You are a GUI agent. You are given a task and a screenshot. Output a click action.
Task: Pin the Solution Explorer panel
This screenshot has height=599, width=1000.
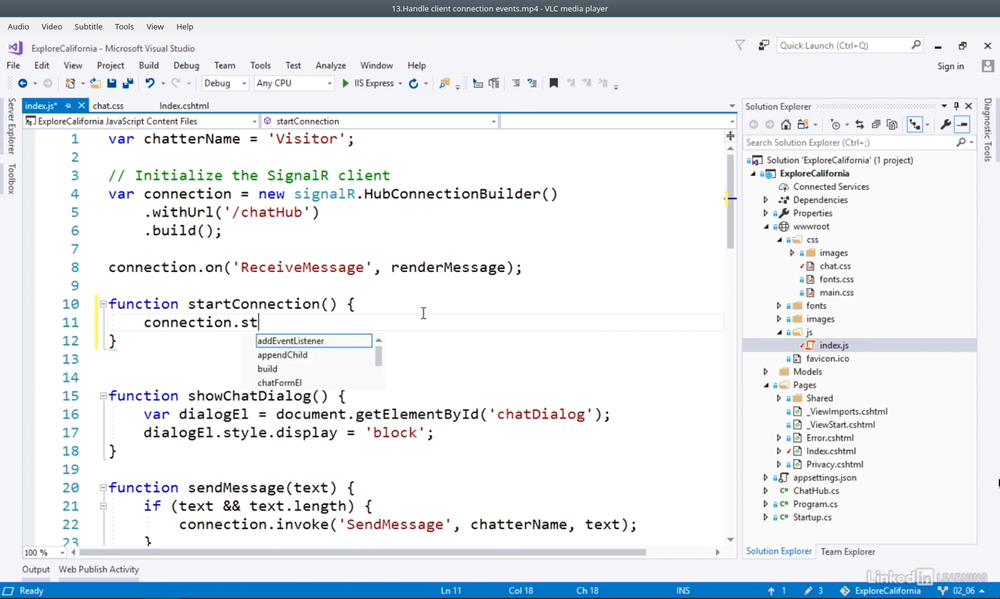click(956, 106)
